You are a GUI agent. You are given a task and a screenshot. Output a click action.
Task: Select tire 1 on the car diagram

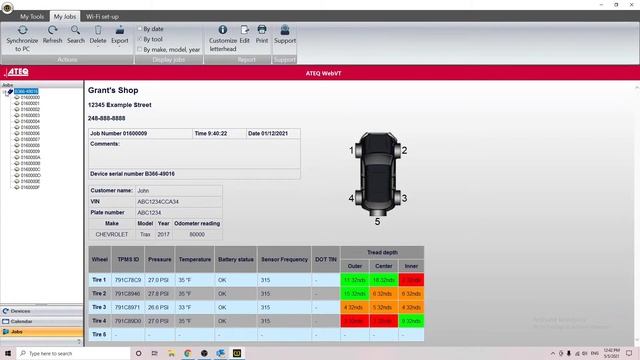click(x=358, y=150)
